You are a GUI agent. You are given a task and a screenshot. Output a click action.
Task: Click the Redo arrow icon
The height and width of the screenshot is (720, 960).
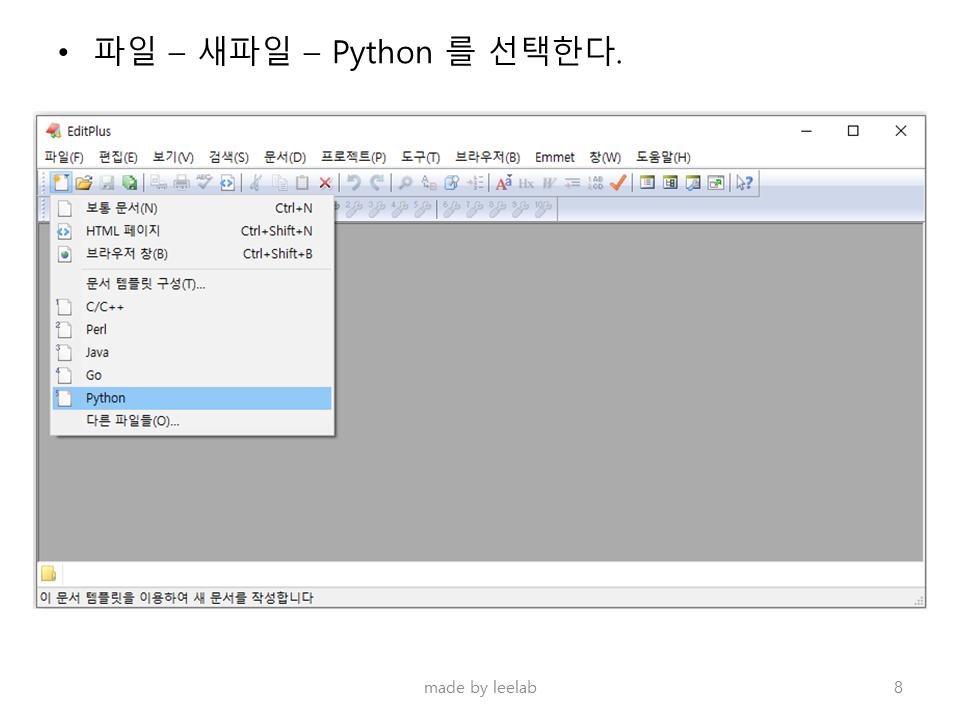coord(377,182)
